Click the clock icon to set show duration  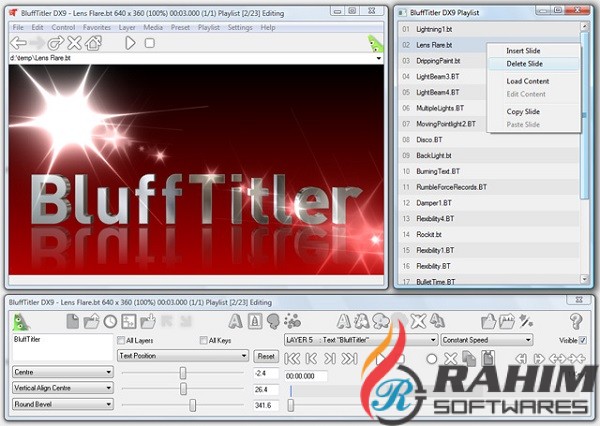pos(110,322)
